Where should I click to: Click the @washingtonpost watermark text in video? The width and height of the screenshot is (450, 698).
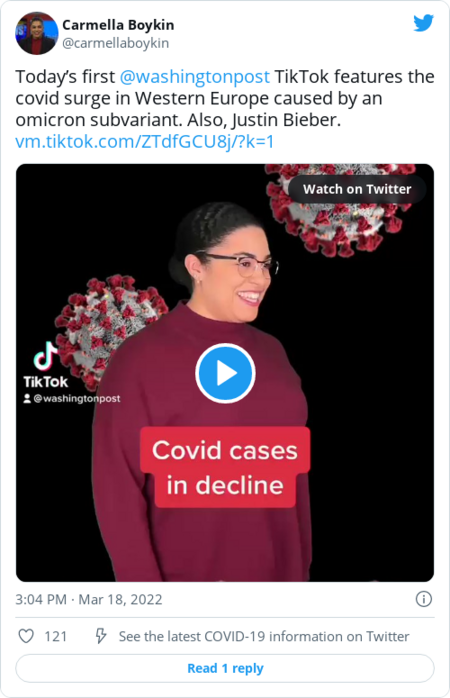click(77, 398)
